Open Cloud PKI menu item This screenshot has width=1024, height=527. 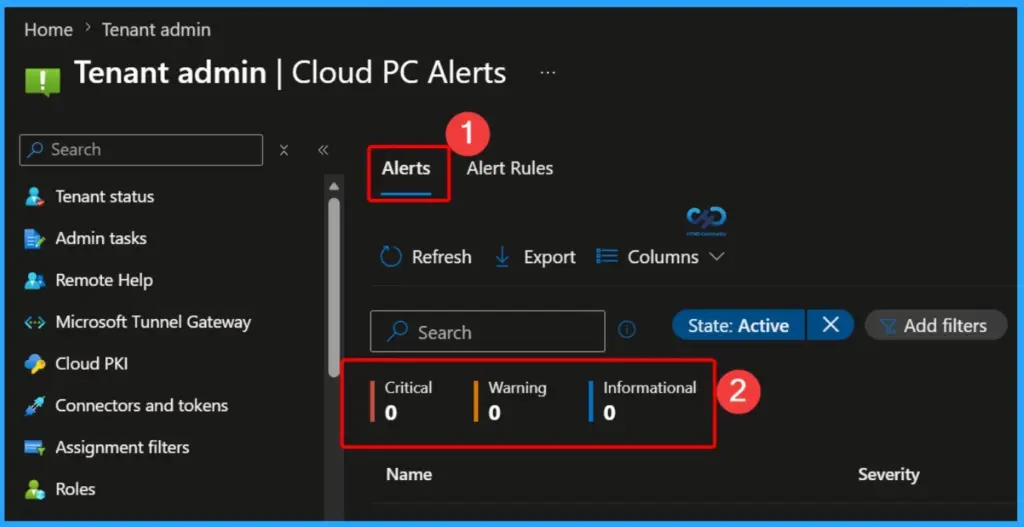pyautogui.click(x=91, y=364)
